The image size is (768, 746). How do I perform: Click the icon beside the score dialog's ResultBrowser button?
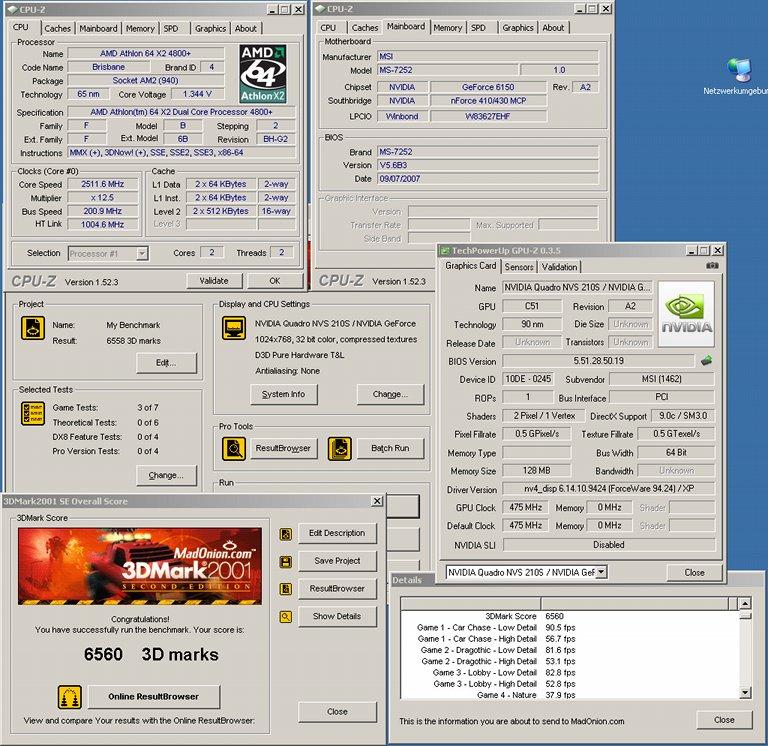[286, 589]
